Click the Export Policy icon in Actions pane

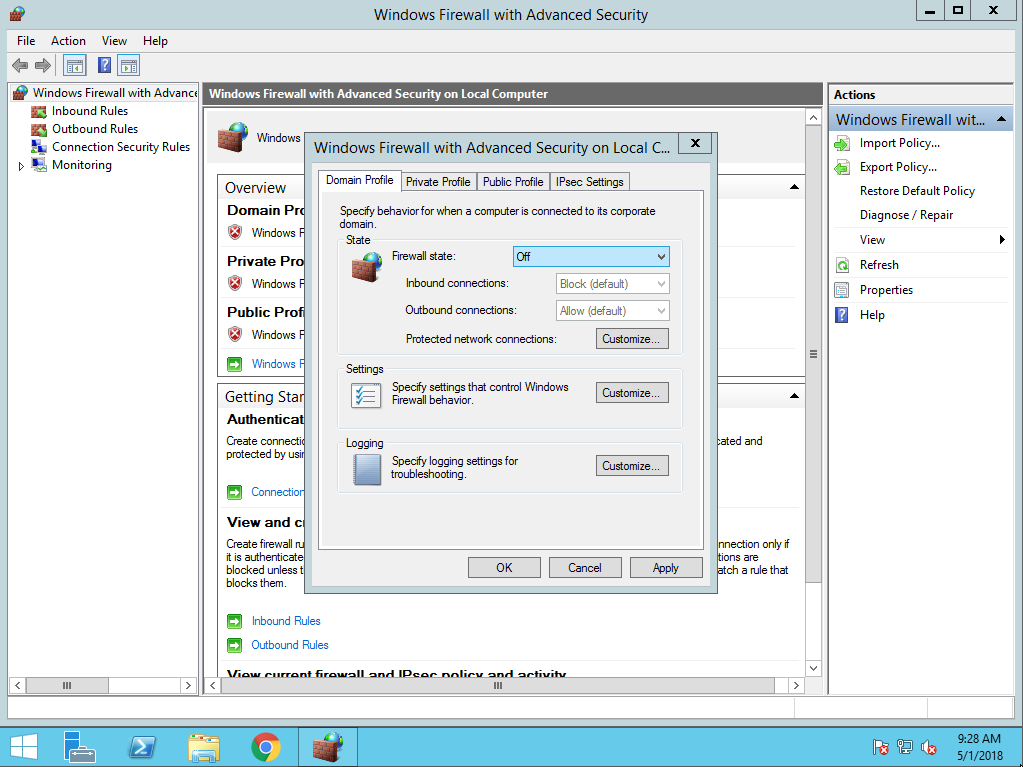click(x=842, y=167)
